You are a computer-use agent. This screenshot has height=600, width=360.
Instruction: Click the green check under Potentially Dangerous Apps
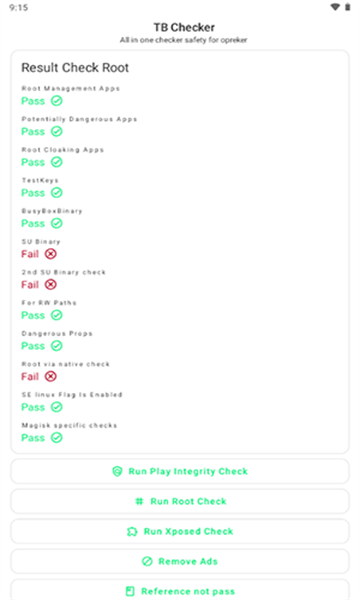(x=57, y=131)
